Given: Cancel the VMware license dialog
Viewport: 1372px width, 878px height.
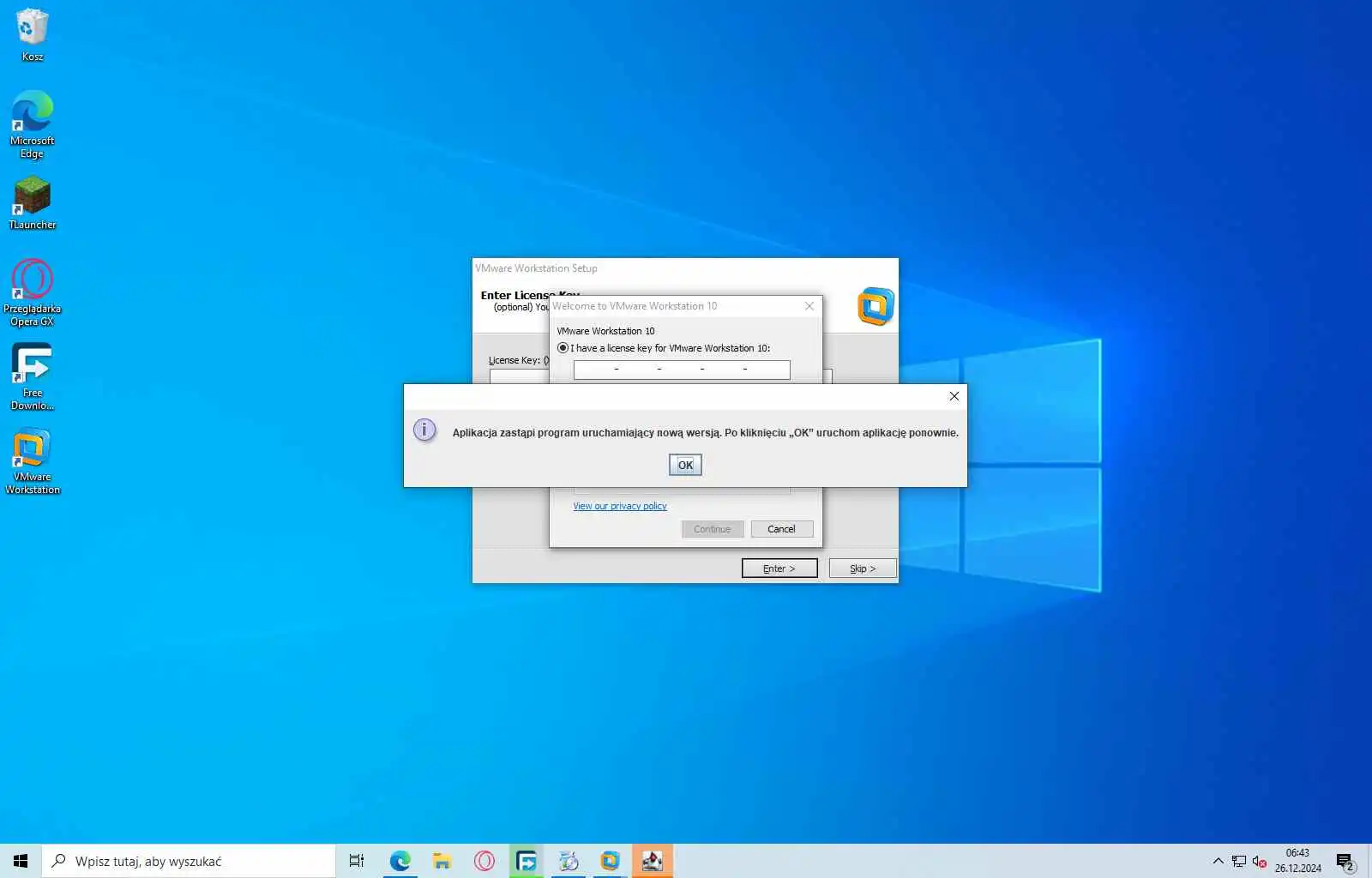Looking at the screenshot, I should (781, 529).
